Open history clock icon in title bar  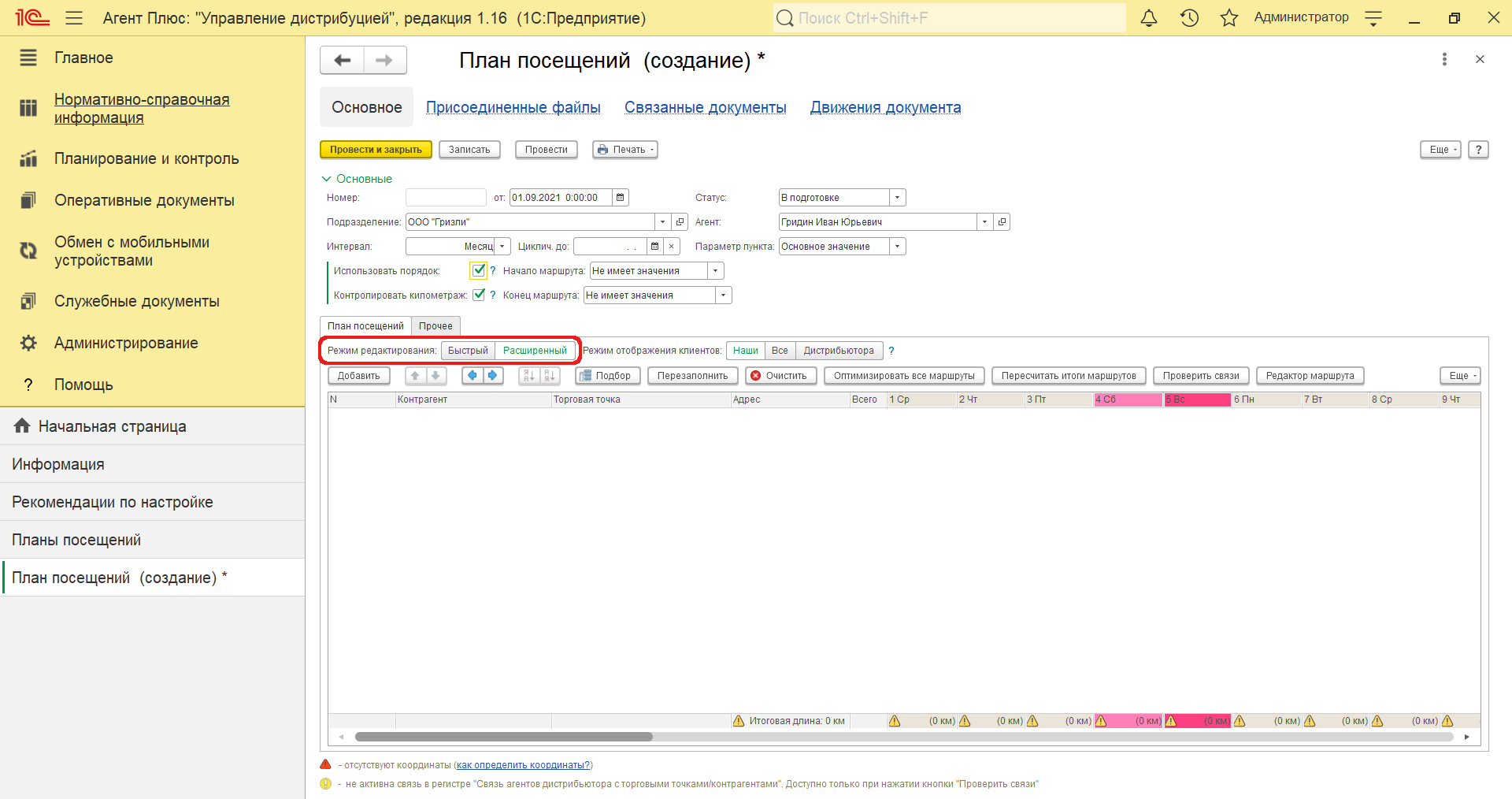point(1189,17)
